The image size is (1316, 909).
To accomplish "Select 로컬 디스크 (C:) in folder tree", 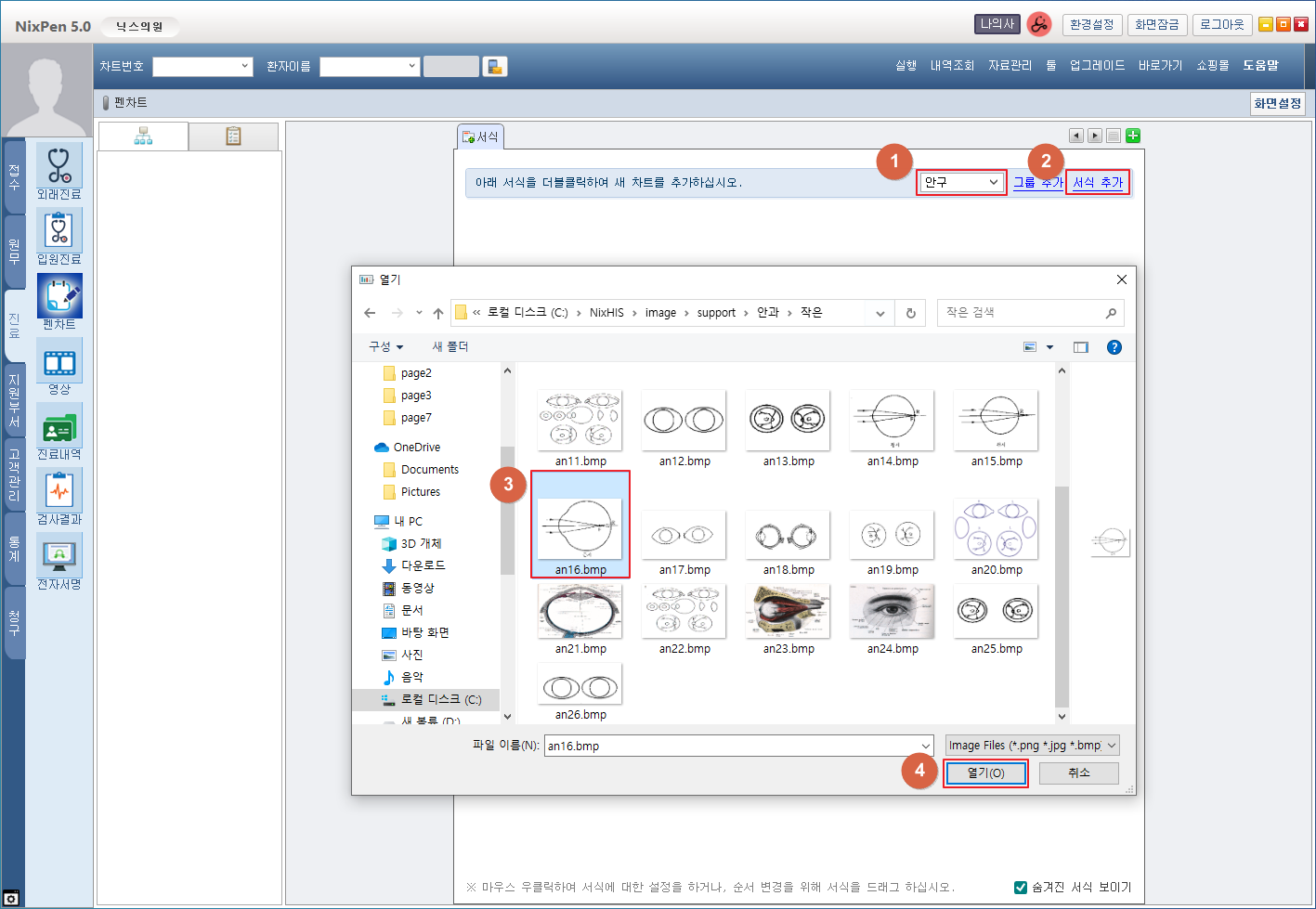I will (x=440, y=699).
